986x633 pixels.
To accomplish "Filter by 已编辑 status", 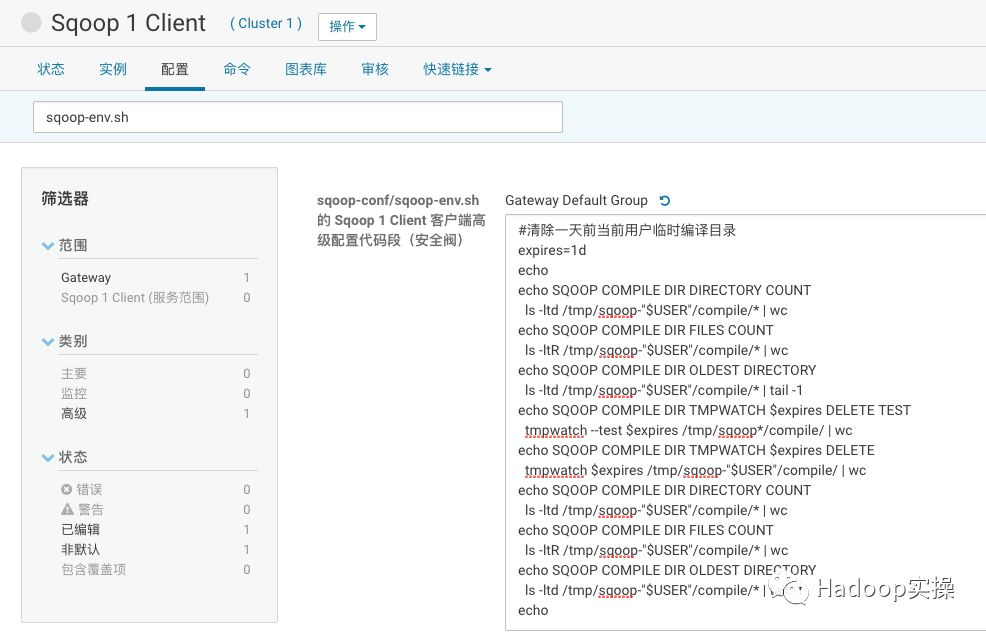I will pyautogui.click(x=80, y=529).
